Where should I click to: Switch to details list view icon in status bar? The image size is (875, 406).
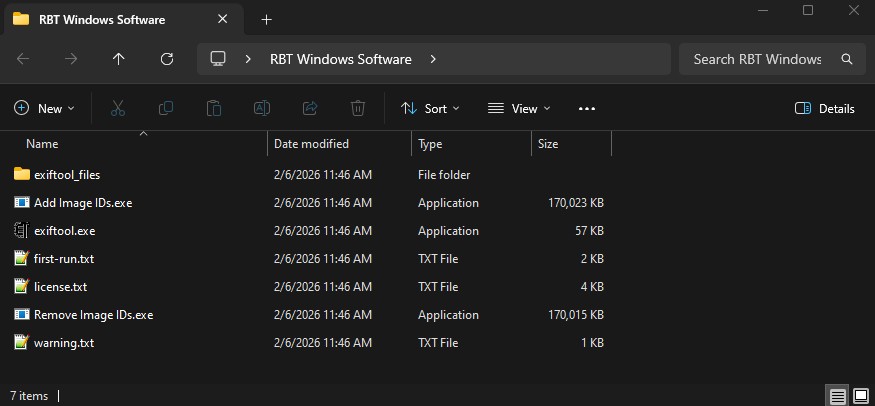tap(837, 397)
